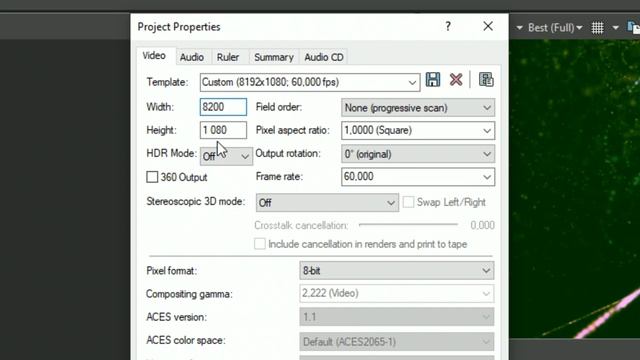Click the match media video settings icon
The width and height of the screenshot is (640, 360).
(486, 80)
